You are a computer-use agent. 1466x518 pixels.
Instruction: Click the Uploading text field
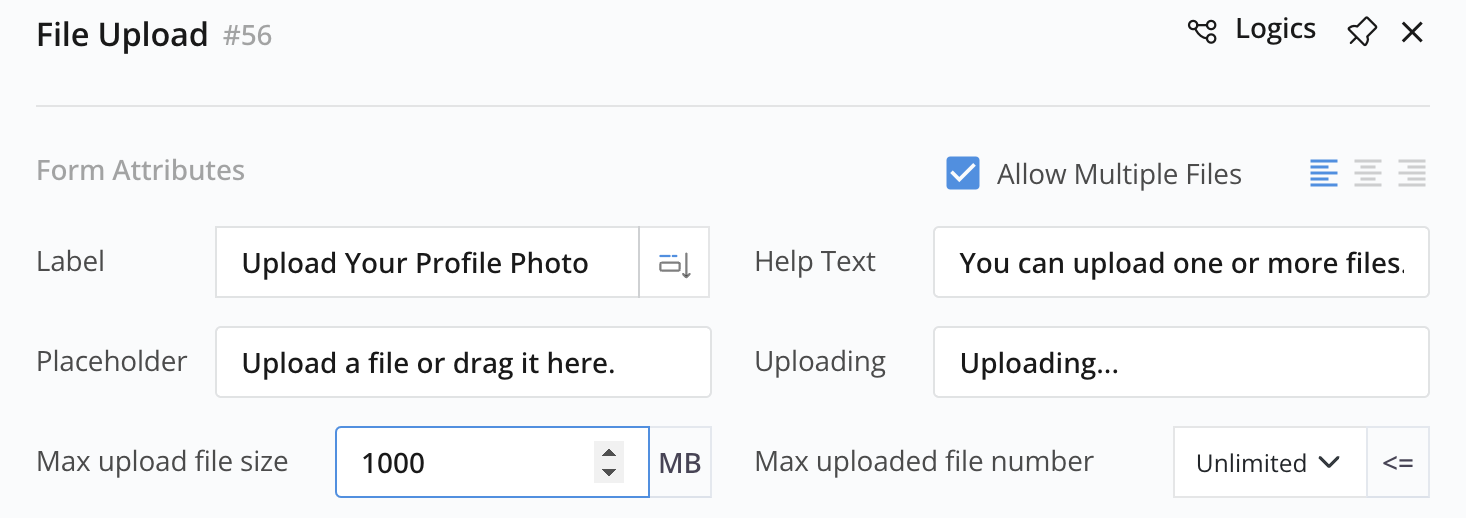tap(1180, 363)
